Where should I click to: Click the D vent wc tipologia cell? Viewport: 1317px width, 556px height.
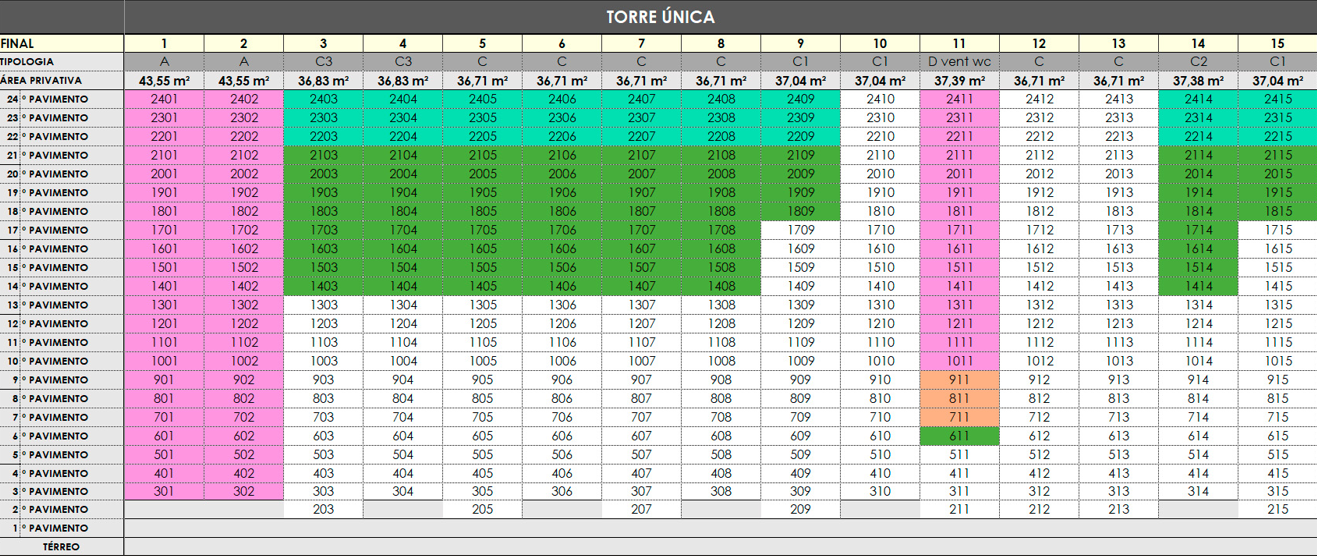point(959,61)
